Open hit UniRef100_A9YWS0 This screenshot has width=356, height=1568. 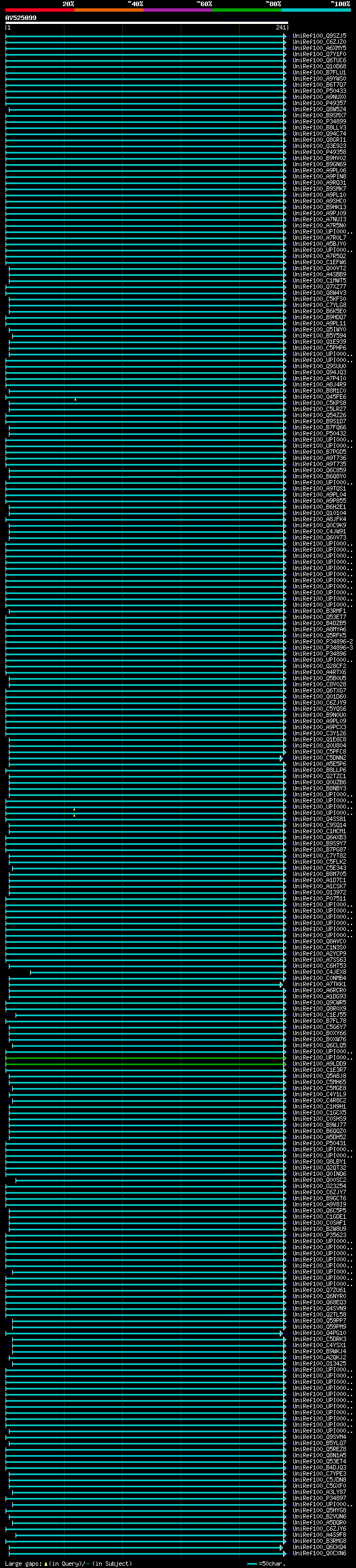[319, 78]
